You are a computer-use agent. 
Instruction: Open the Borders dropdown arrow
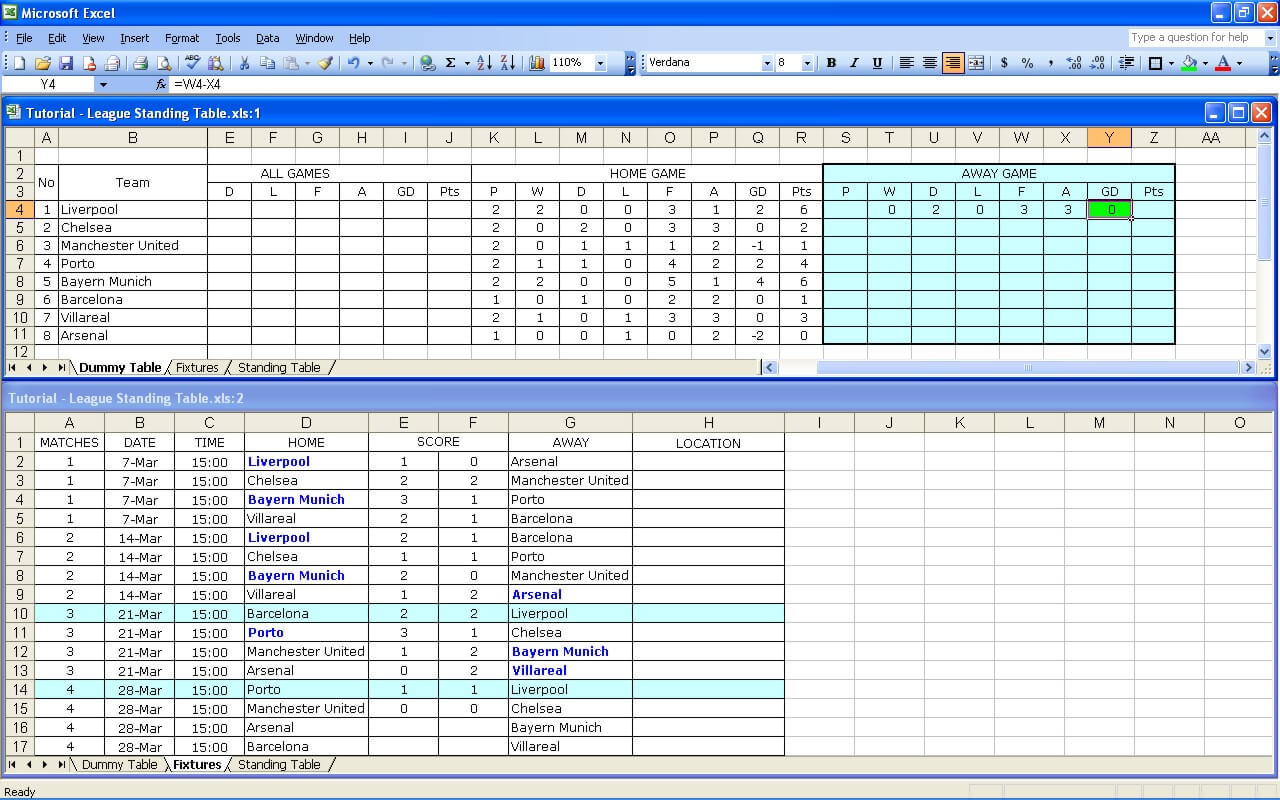pos(1170,63)
